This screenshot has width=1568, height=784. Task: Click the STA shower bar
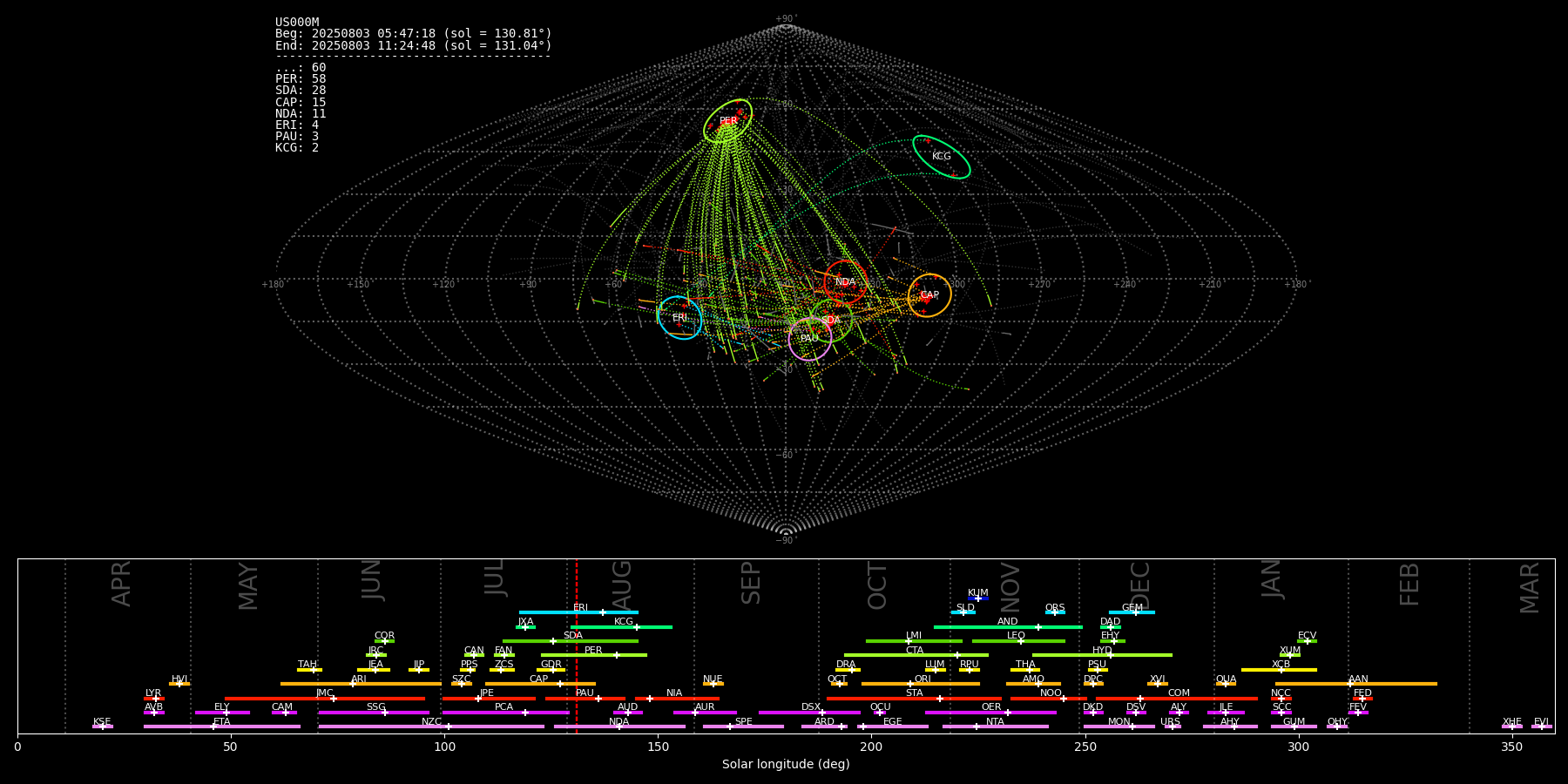coord(914,699)
